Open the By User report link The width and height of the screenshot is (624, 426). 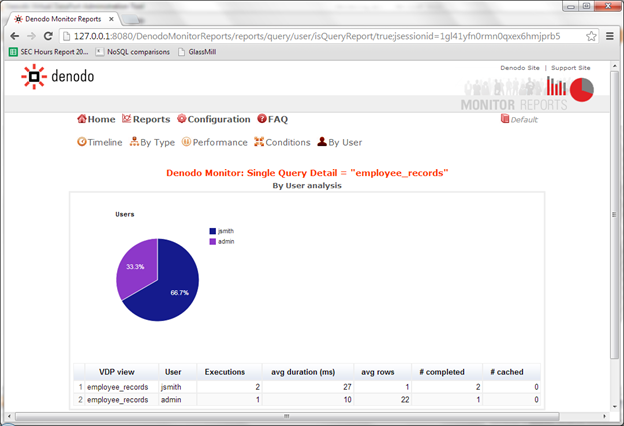(345, 142)
